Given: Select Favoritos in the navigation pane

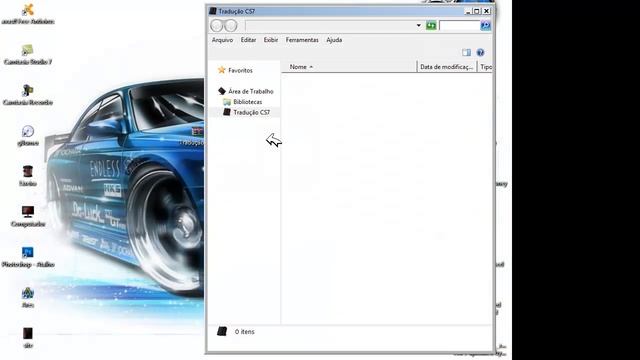Looking at the screenshot, I should click(x=240, y=70).
